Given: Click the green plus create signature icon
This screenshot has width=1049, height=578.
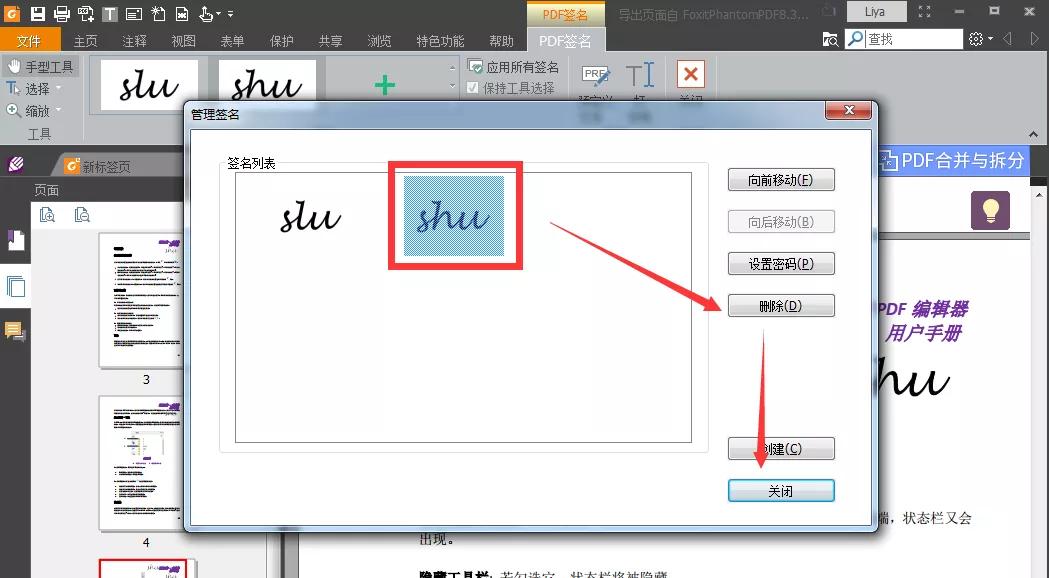Looking at the screenshot, I should (385, 85).
